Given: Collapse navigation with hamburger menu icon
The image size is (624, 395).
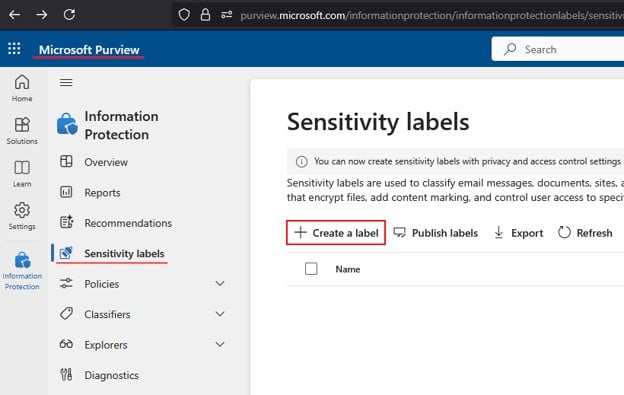Looking at the screenshot, I should (x=66, y=82).
